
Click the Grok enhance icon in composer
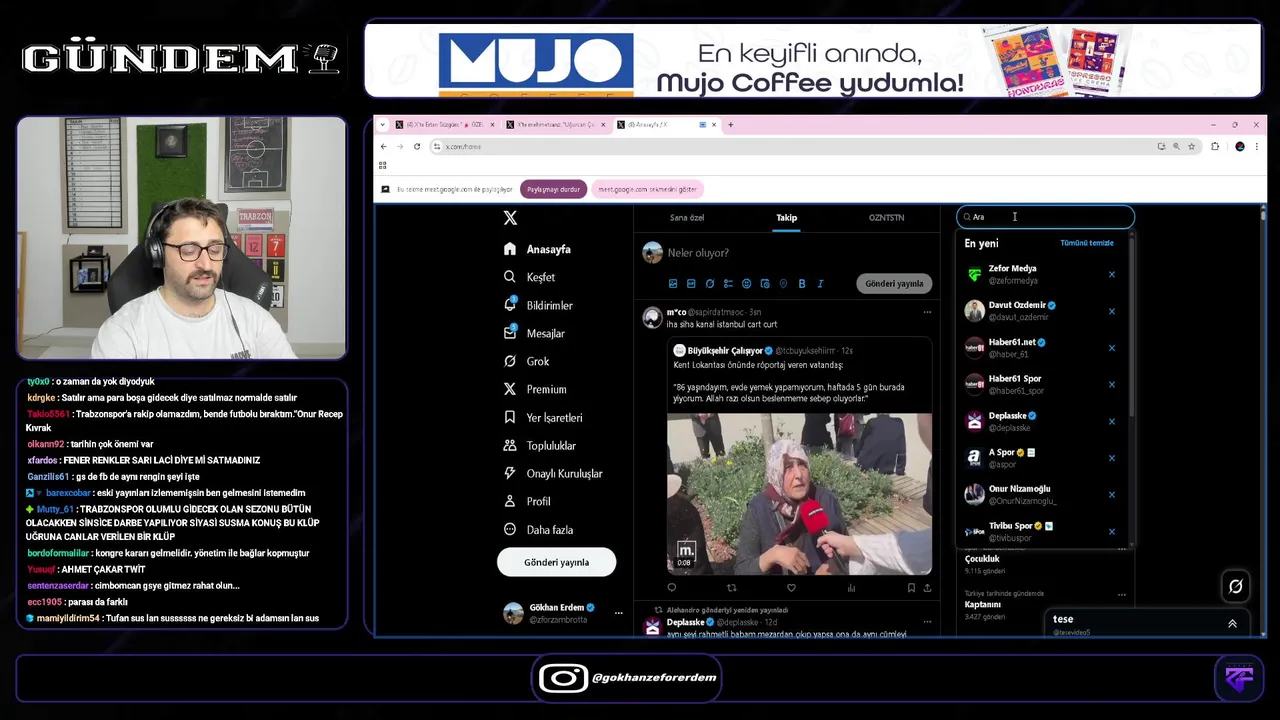pos(710,284)
